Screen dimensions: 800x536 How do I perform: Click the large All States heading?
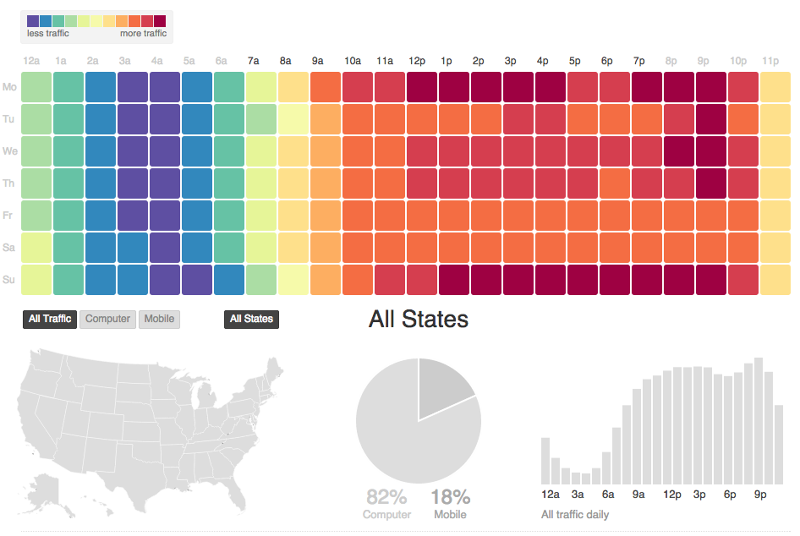coord(418,319)
